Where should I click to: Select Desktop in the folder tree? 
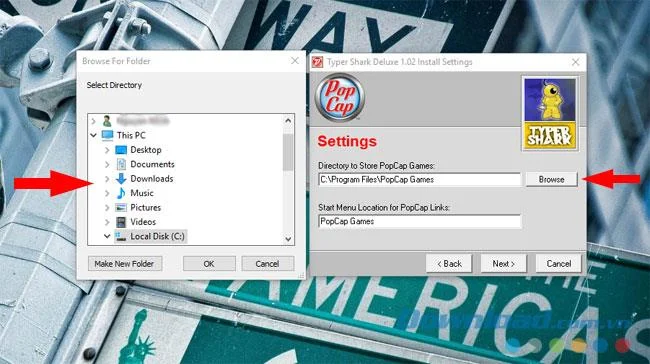click(x=146, y=150)
